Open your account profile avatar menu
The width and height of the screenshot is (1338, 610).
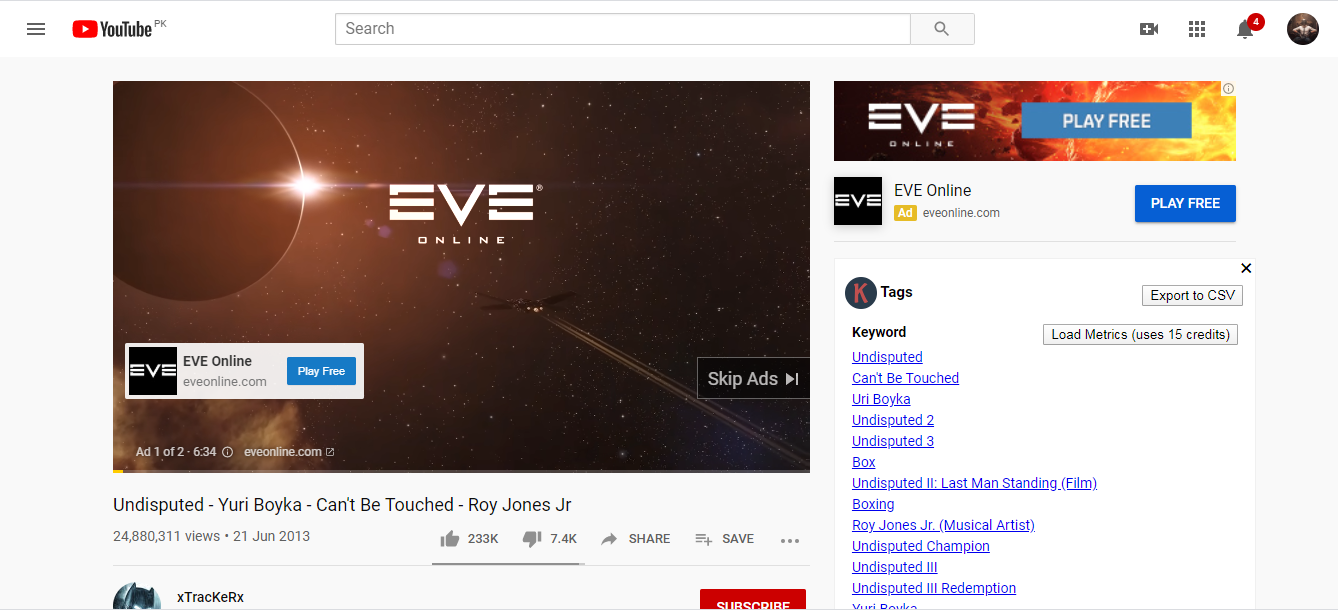click(x=1302, y=29)
